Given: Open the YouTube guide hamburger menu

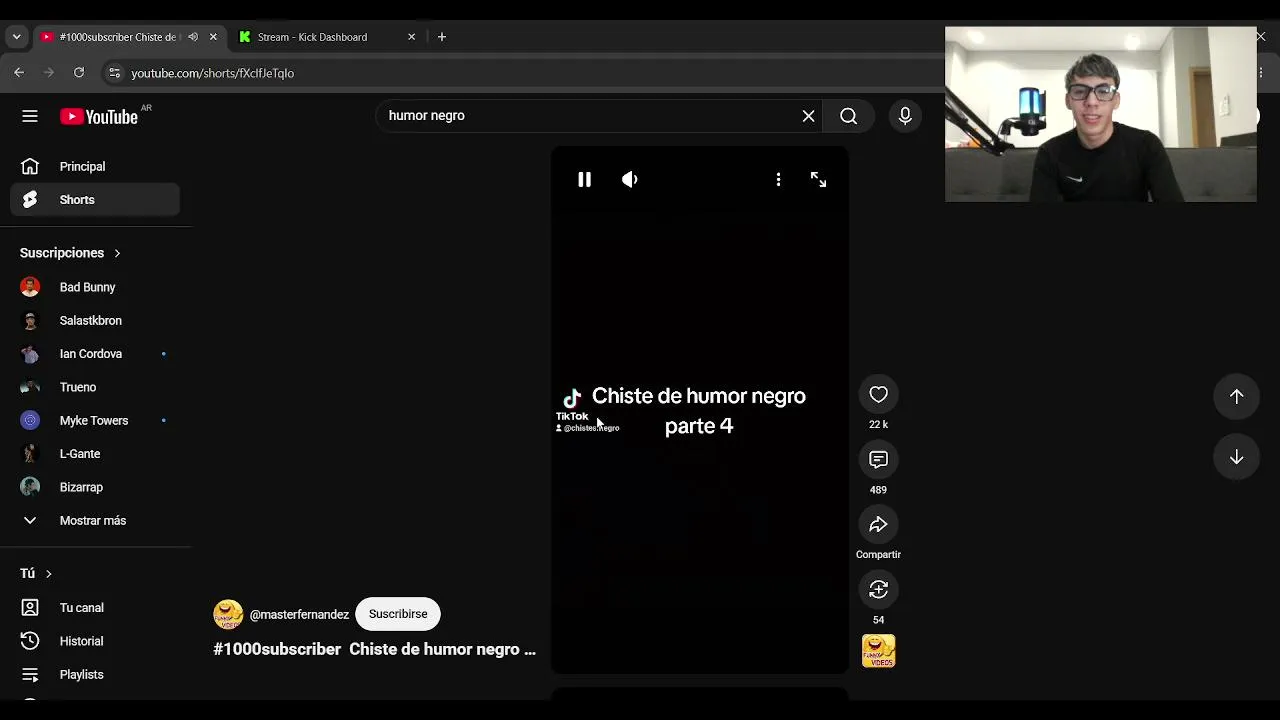Looking at the screenshot, I should tap(30, 116).
